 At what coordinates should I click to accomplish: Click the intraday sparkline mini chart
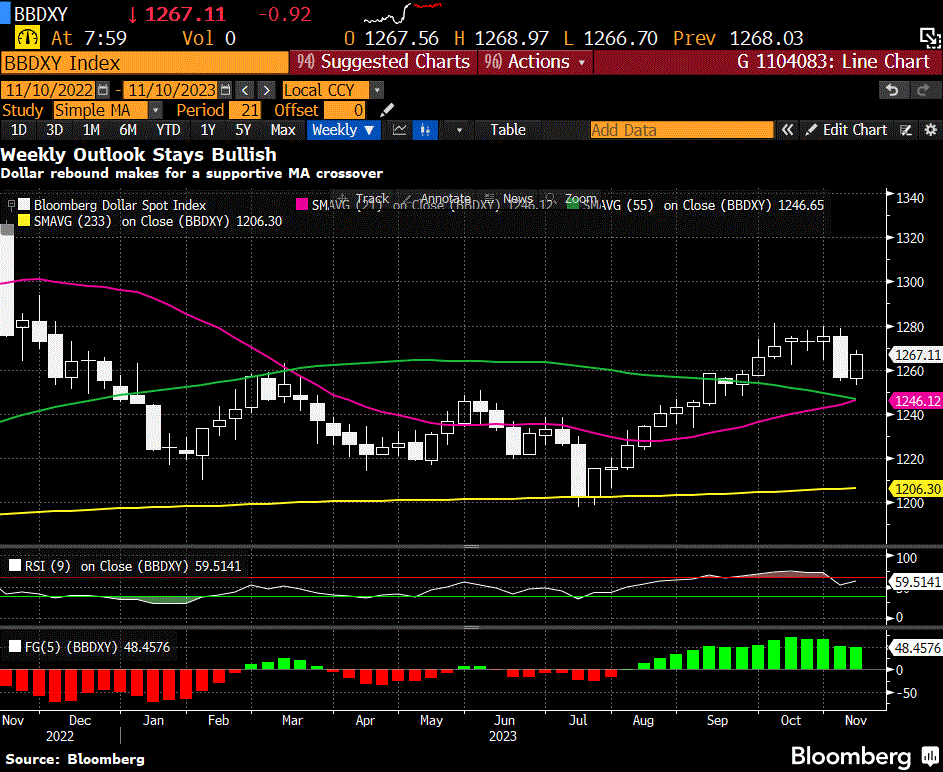(403, 13)
